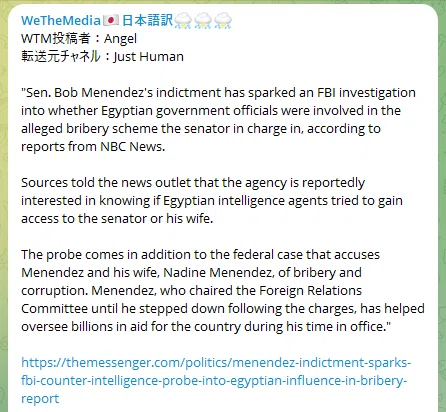Click the link line starting with fbi-counter-intelligence
The height and width of the screenshot is (412, 446).
(214, 380)
